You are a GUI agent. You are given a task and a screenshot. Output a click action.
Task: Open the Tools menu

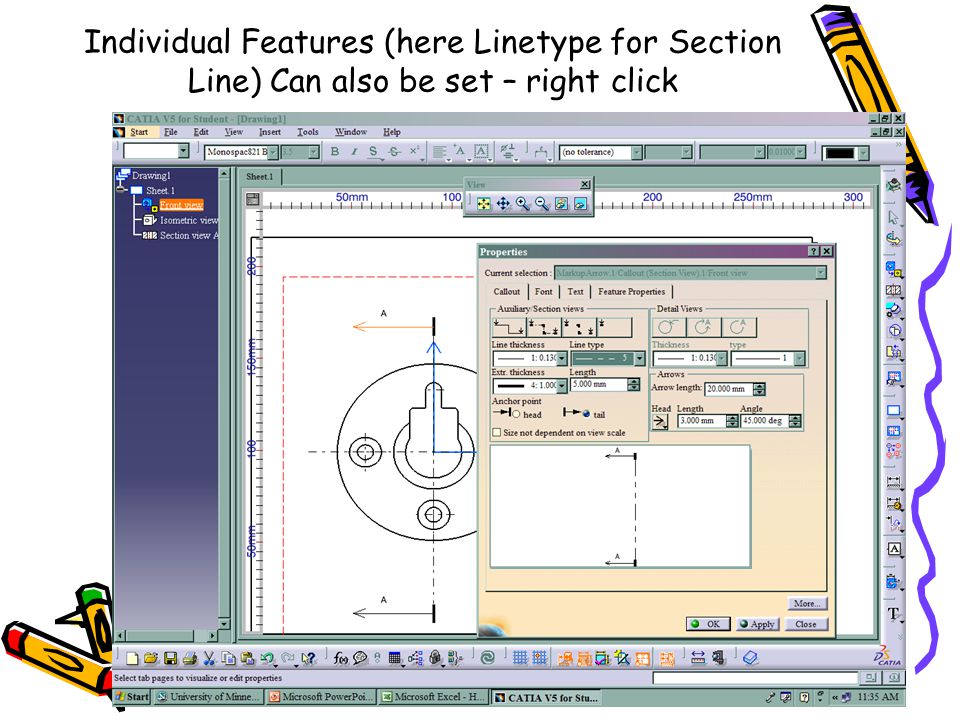(307, 132)
